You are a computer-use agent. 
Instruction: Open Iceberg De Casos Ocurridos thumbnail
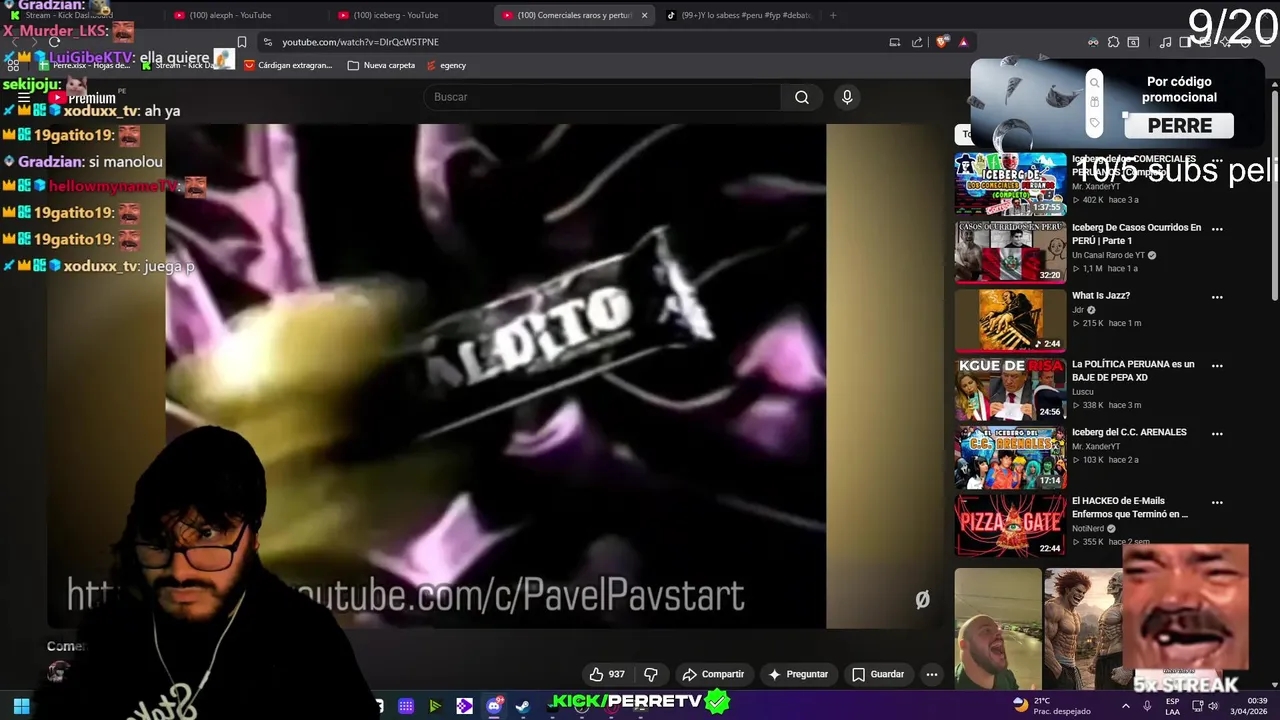point(1010,252)
